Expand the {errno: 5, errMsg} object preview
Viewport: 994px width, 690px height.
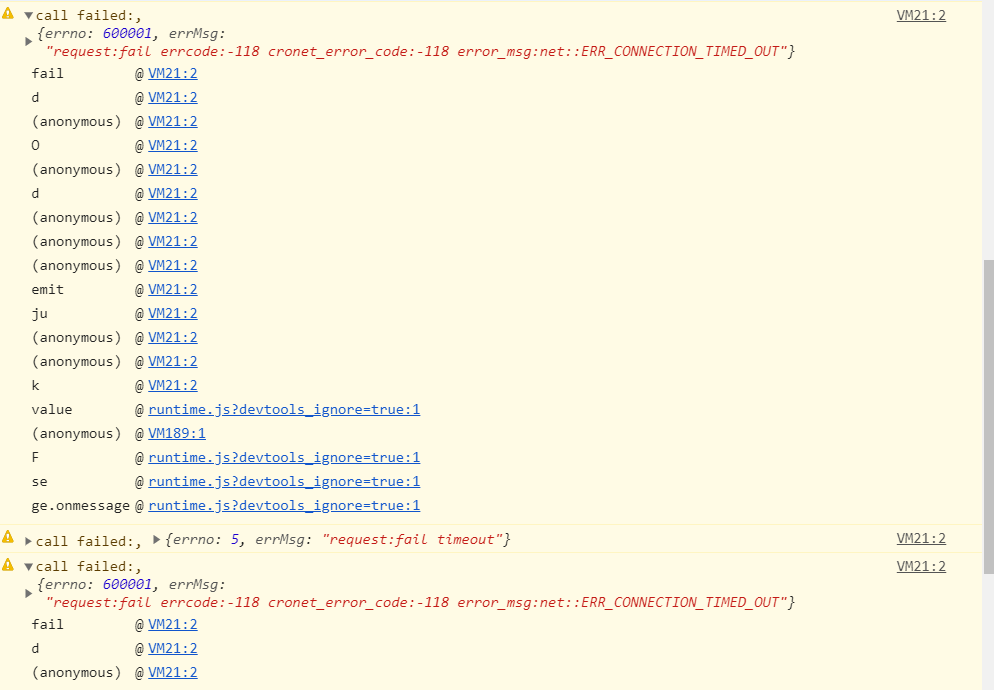pyautogui.click(x=157, y=540)
